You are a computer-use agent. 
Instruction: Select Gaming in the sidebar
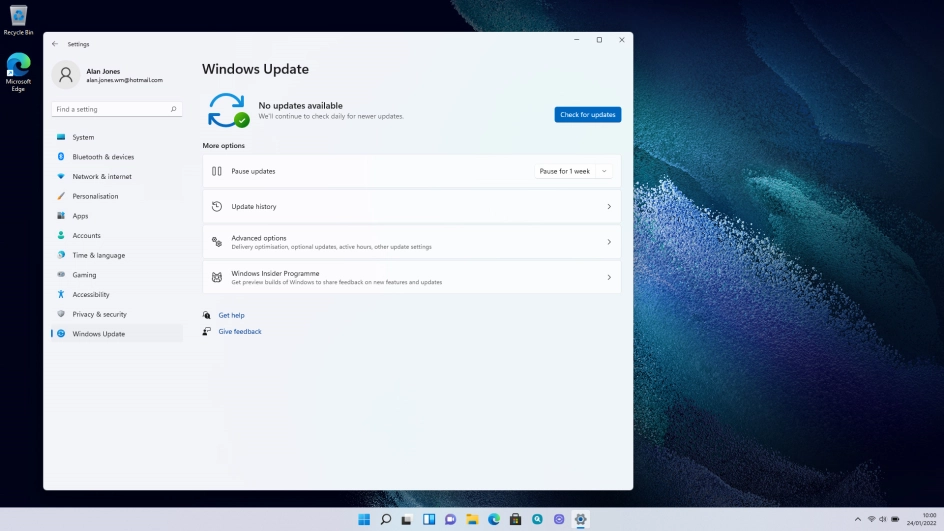[x=84, y=275]
